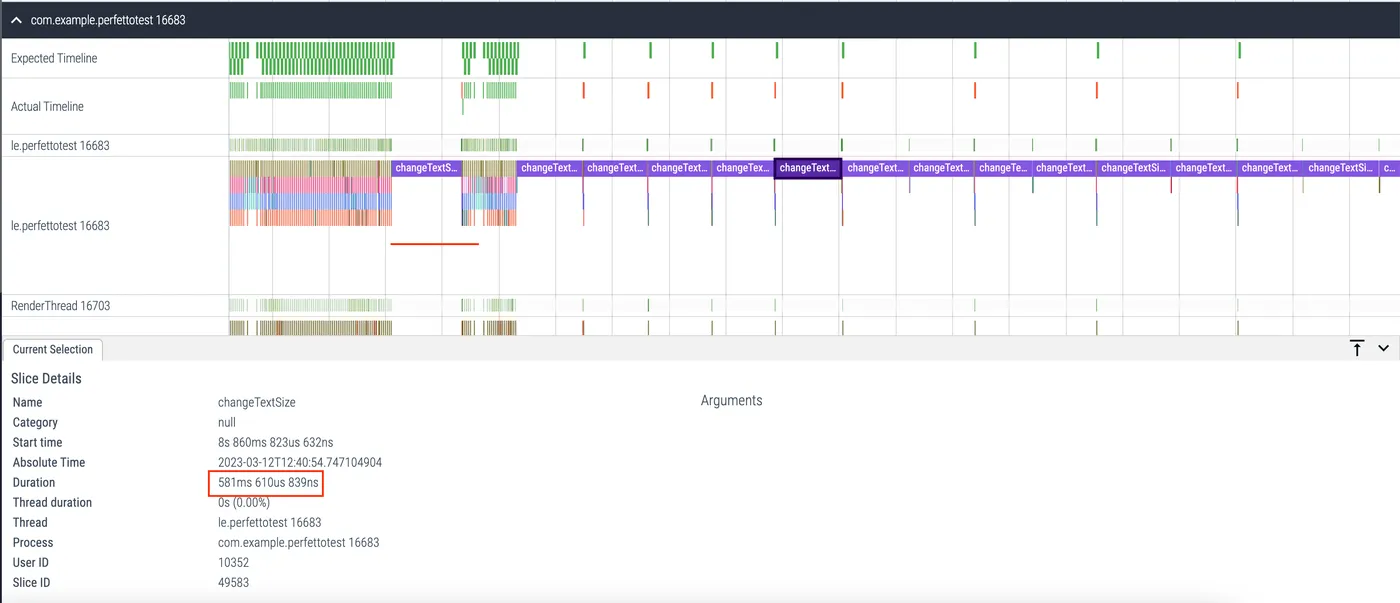Click the Start time value in Slice Details
The height and width of the screenshot is (603, 1400).
click(275, 442)
